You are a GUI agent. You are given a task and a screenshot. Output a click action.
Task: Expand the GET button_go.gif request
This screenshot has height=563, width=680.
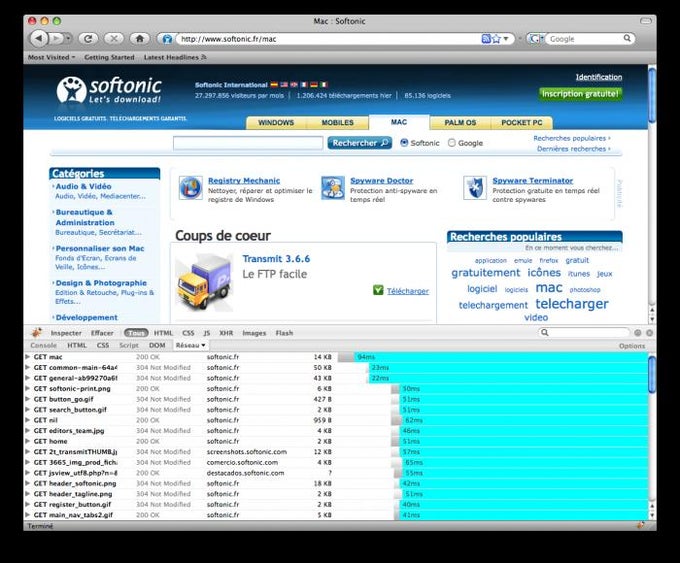(x=28, y=399)
